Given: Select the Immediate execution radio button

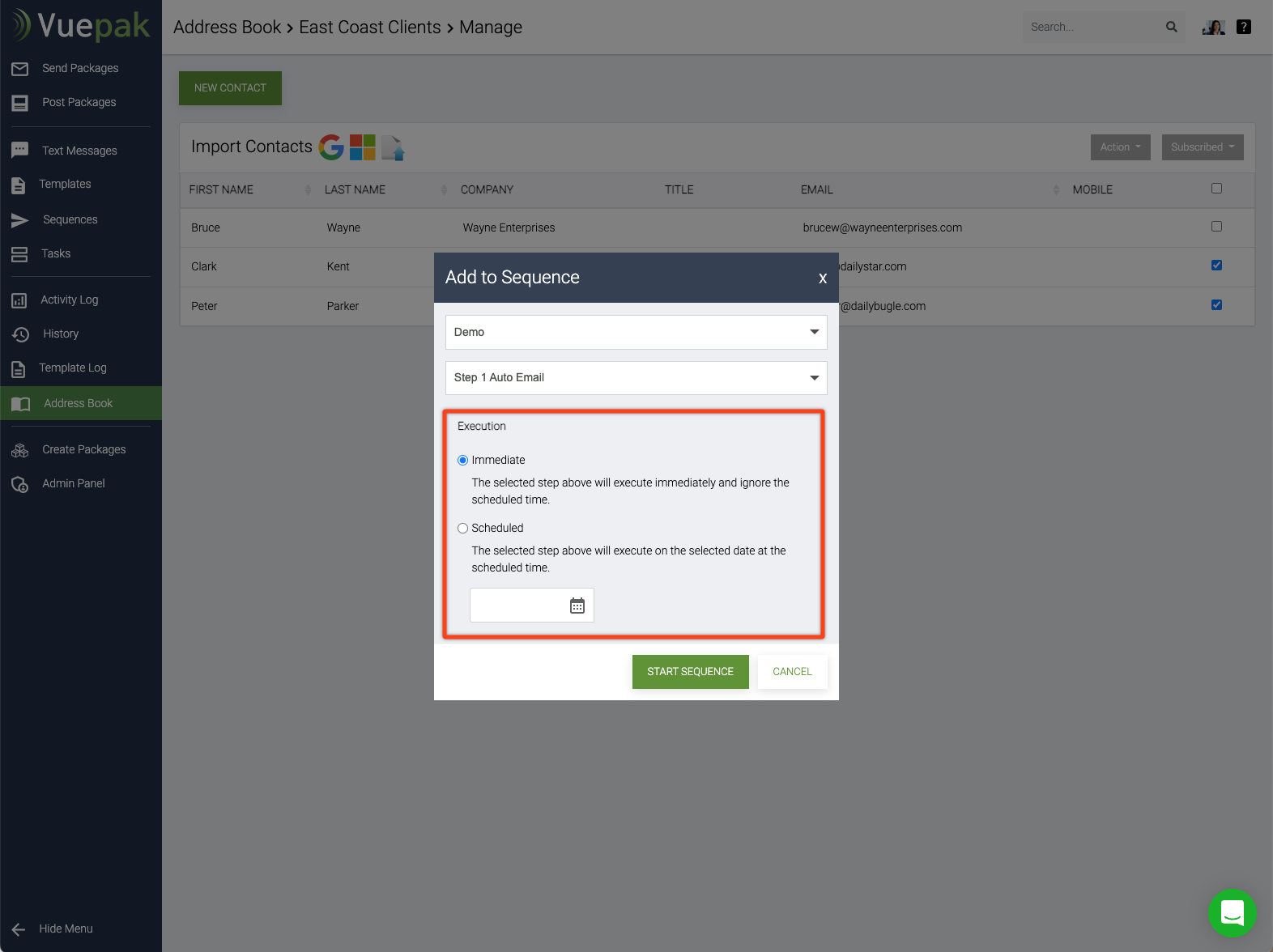Looking at the screenshot, I should pos(463,461).
